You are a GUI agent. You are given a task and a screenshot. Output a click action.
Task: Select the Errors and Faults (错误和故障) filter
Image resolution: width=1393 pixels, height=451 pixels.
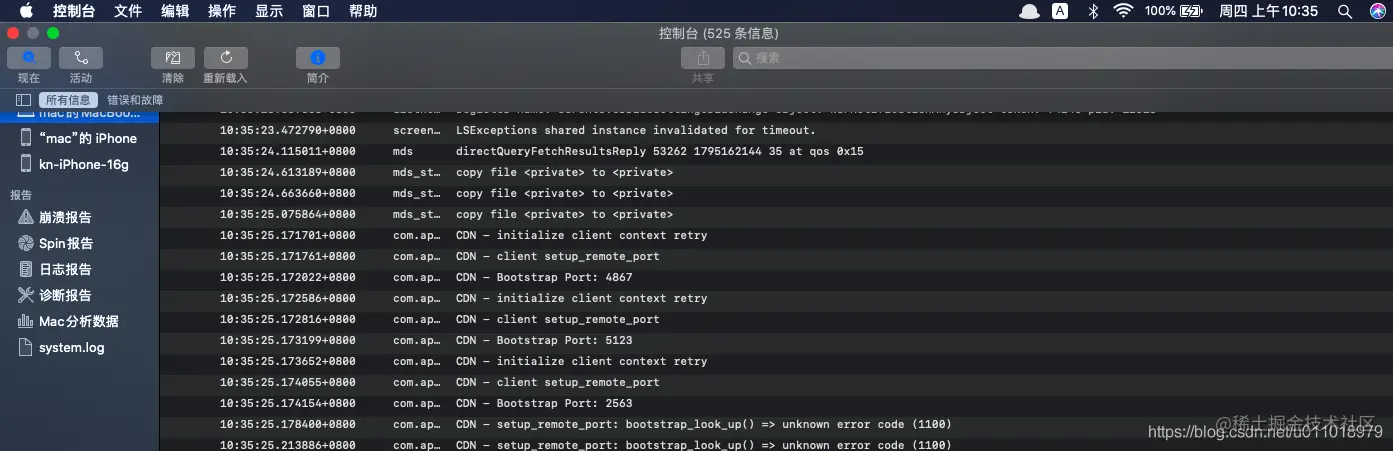point(135,100)
